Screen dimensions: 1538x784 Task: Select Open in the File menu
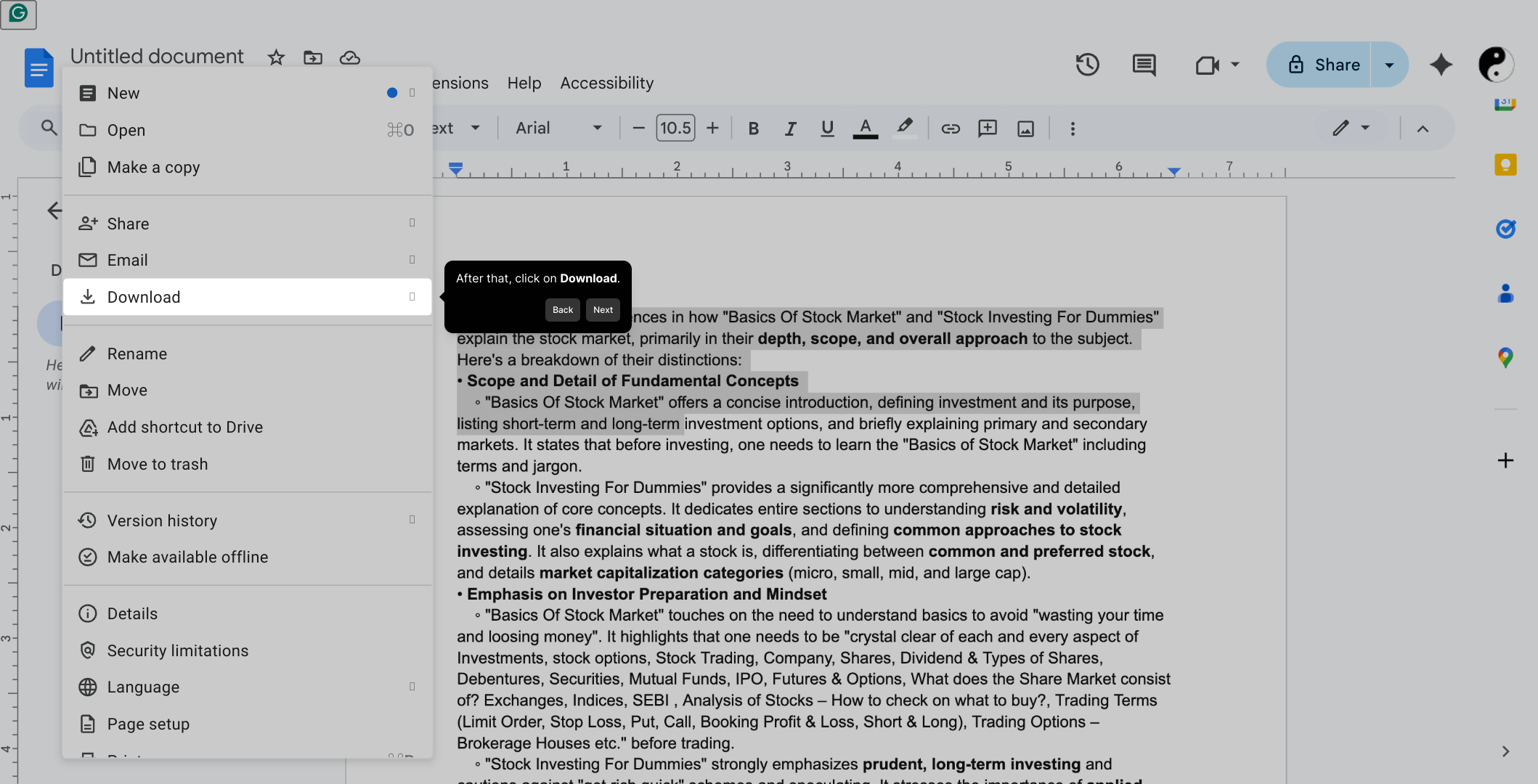tap(247, 130)
